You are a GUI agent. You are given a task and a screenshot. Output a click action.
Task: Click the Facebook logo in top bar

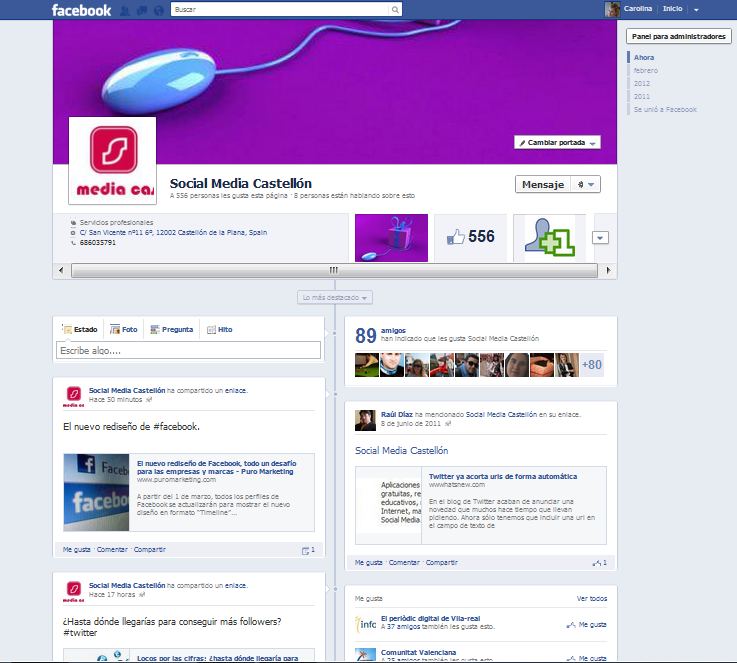(x=81, y=10)
